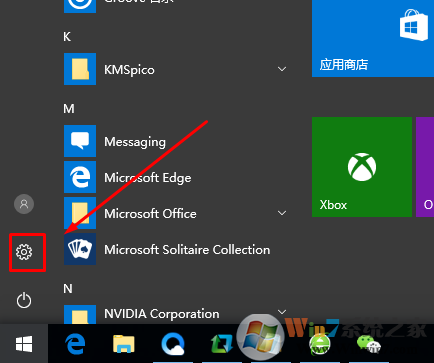Click the KMSpico folder icon

[x=80, y=69]
